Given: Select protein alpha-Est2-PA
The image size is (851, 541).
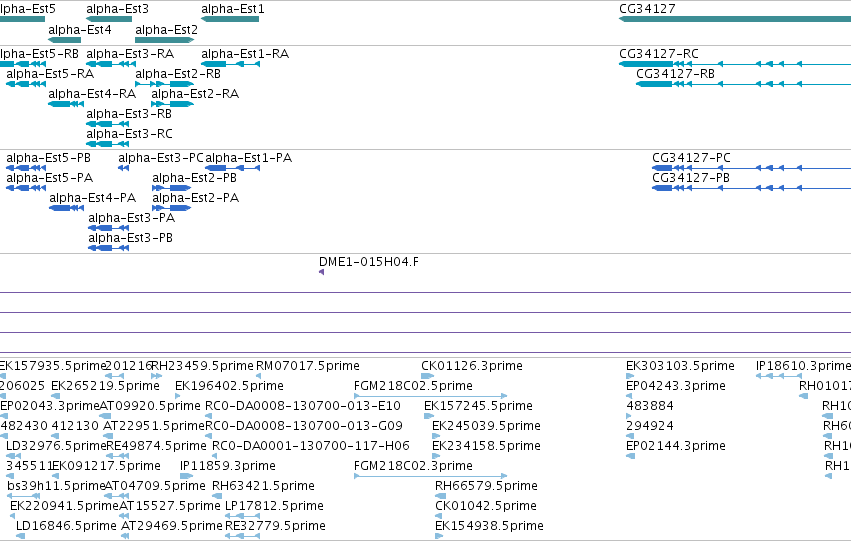Looking at the screenshot, I should coord(172,208).
